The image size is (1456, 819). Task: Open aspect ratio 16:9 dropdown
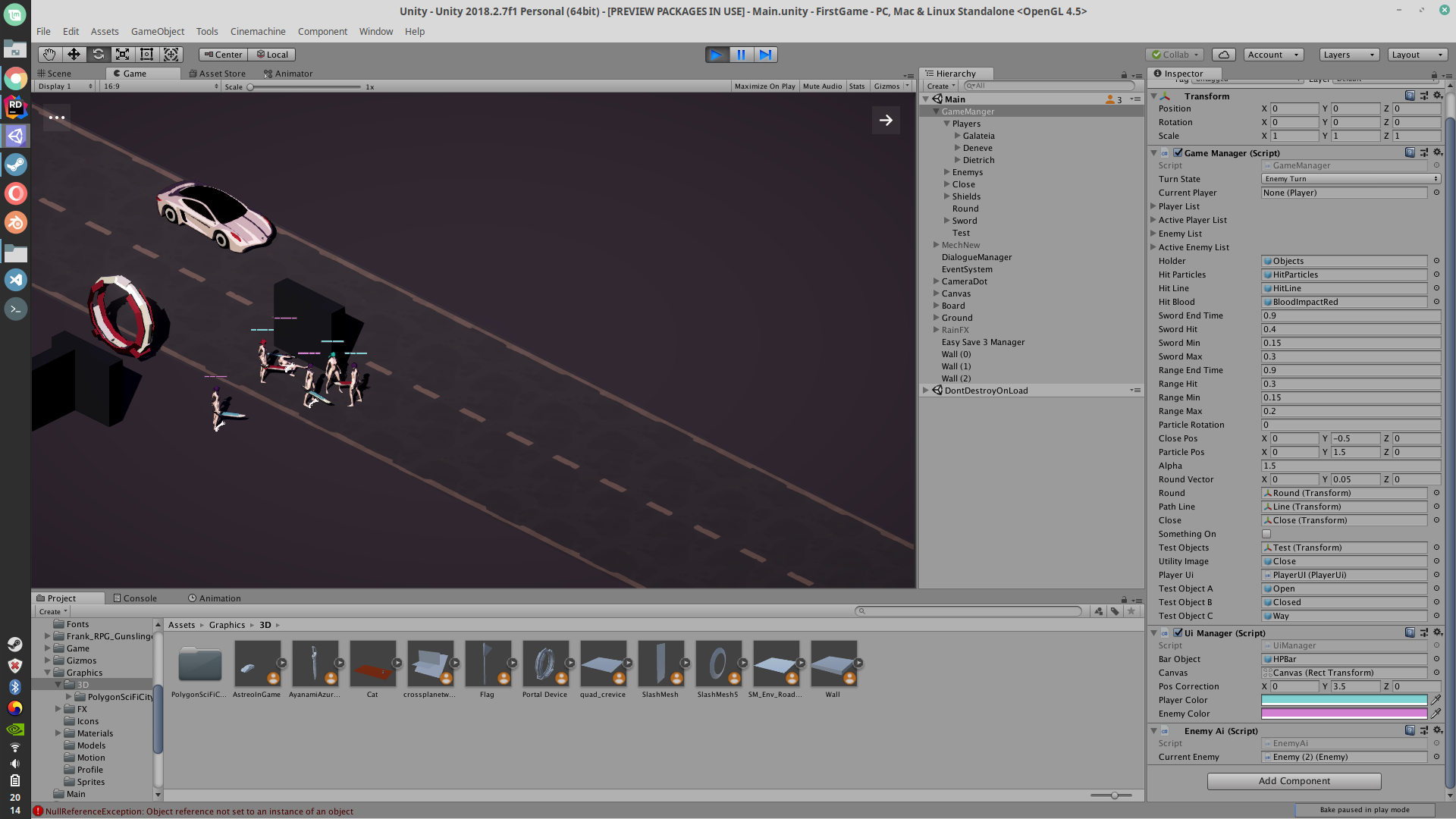click(x=161, y=86)
